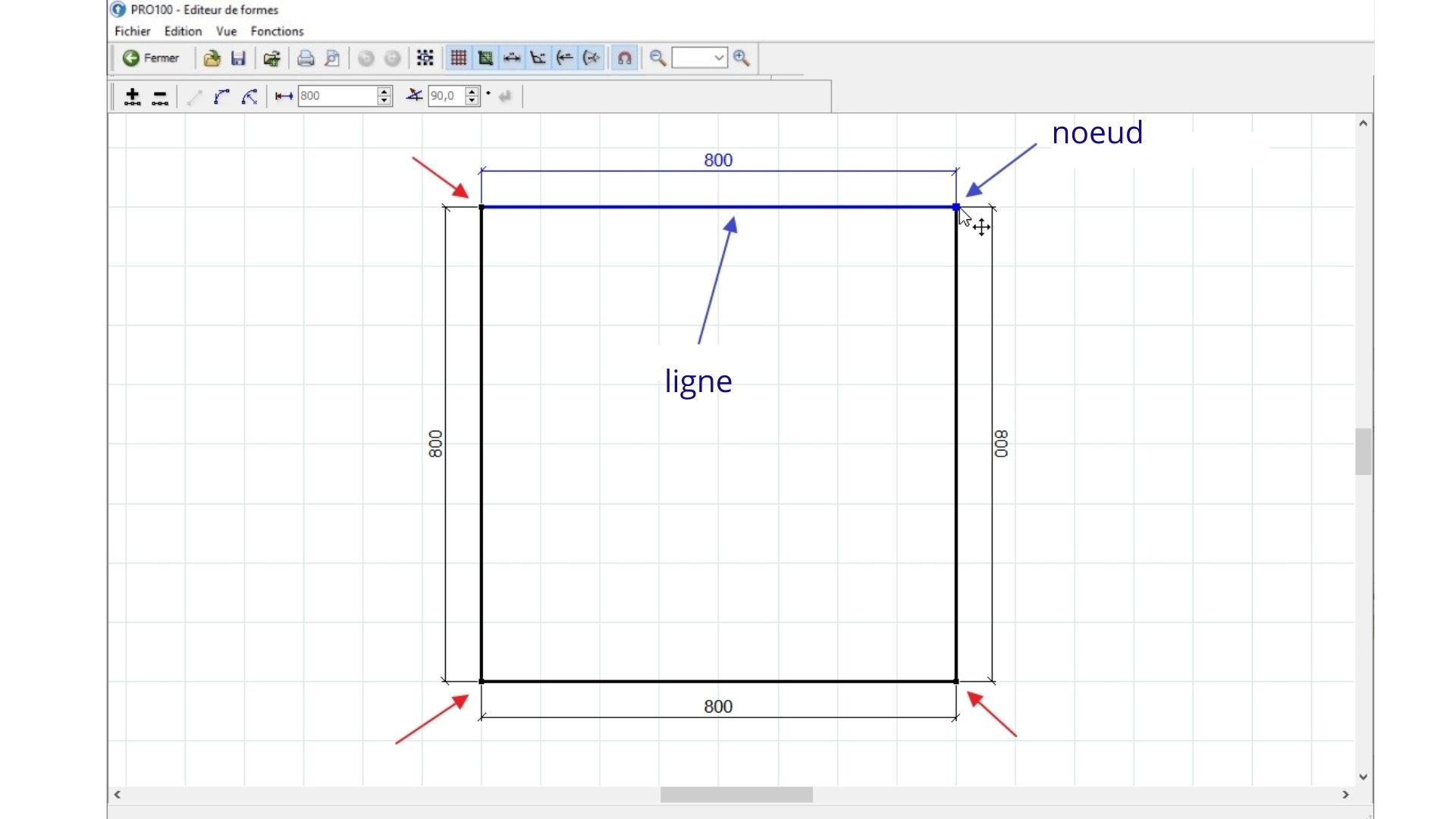Click the printer icon

click(306, 58)
